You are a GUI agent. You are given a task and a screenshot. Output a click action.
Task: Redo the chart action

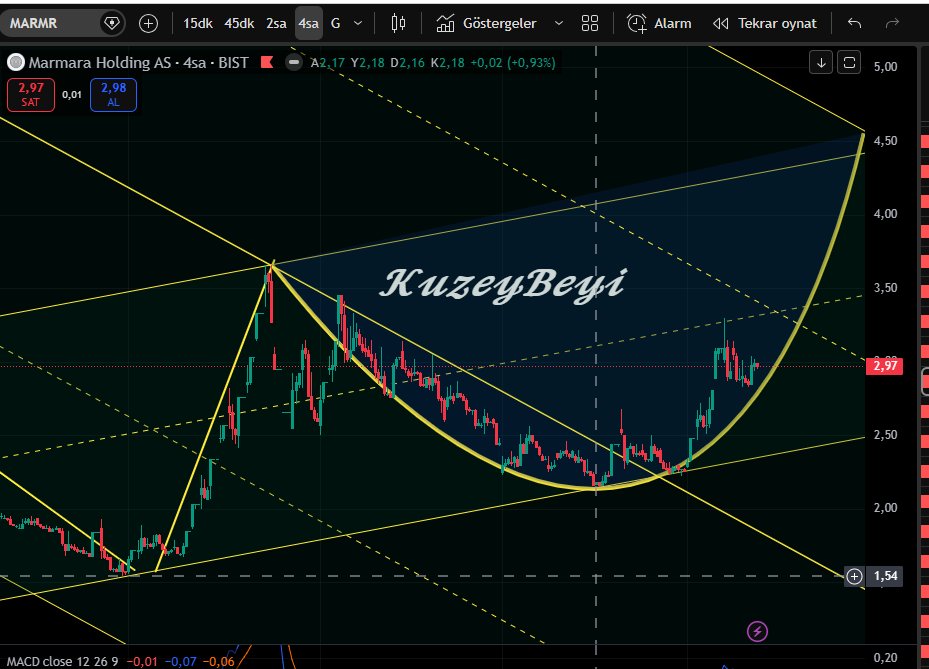click(892, 23)
